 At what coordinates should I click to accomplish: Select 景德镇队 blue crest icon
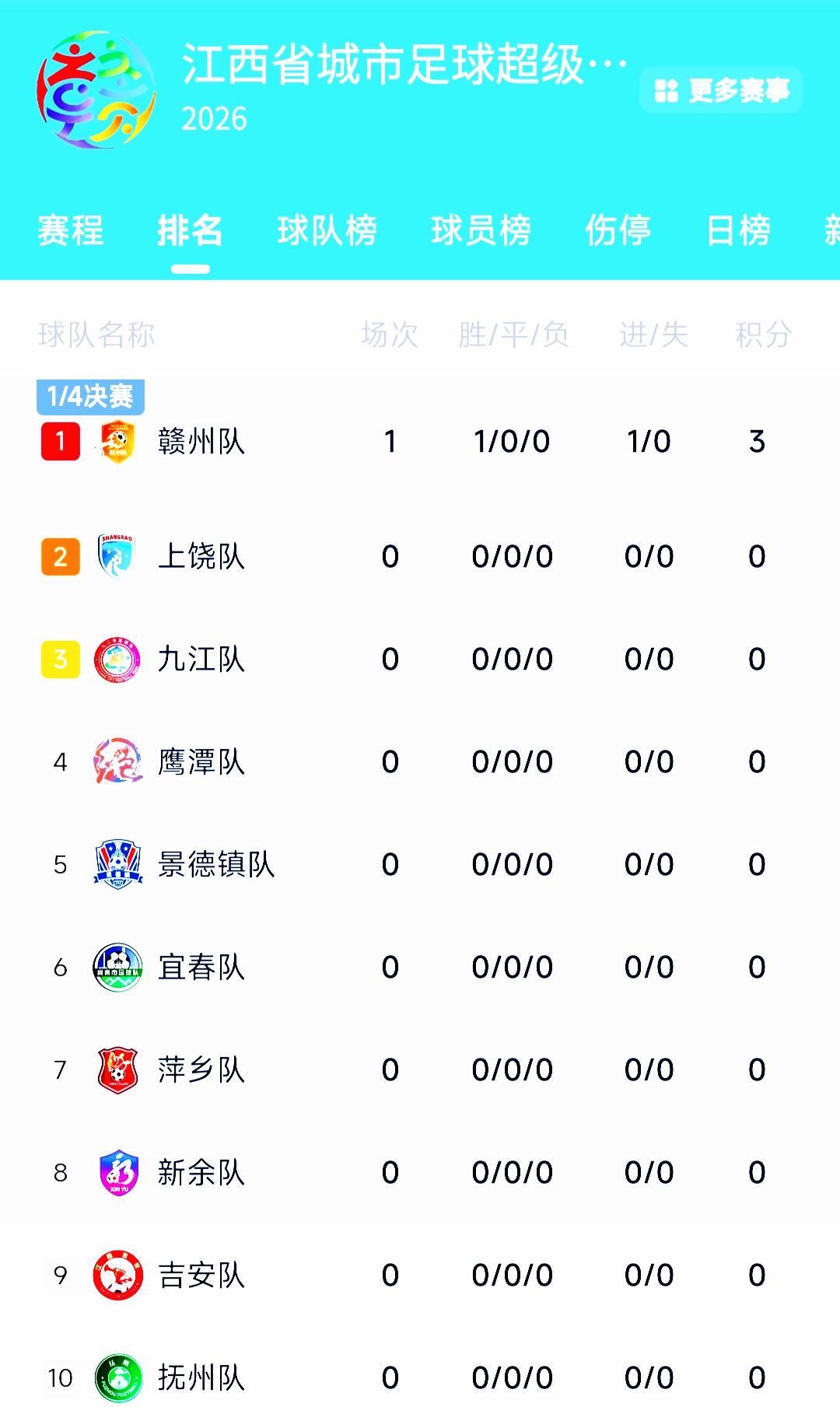click(x=117, y=864)
